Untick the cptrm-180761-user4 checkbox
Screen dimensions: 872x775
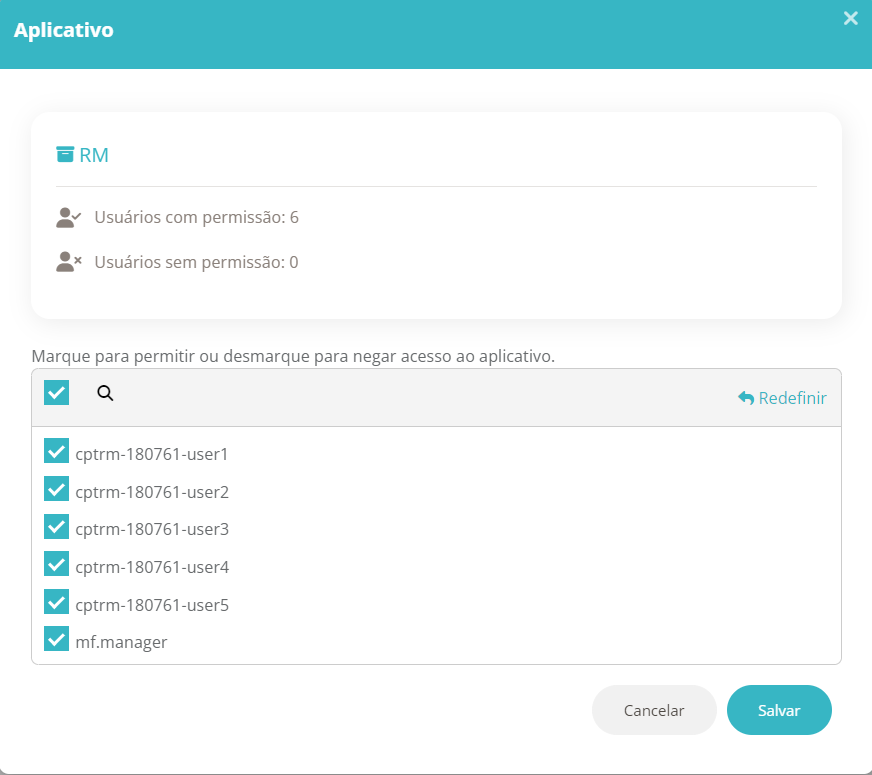pos(56,564)
